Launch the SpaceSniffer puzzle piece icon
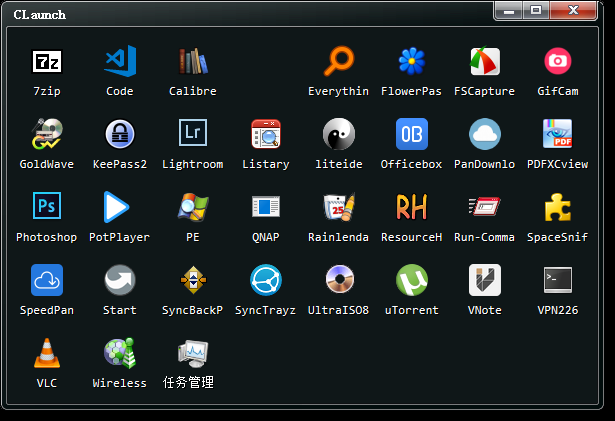The image size is (615, 421). pyautogui.click(x=558, y=207)
